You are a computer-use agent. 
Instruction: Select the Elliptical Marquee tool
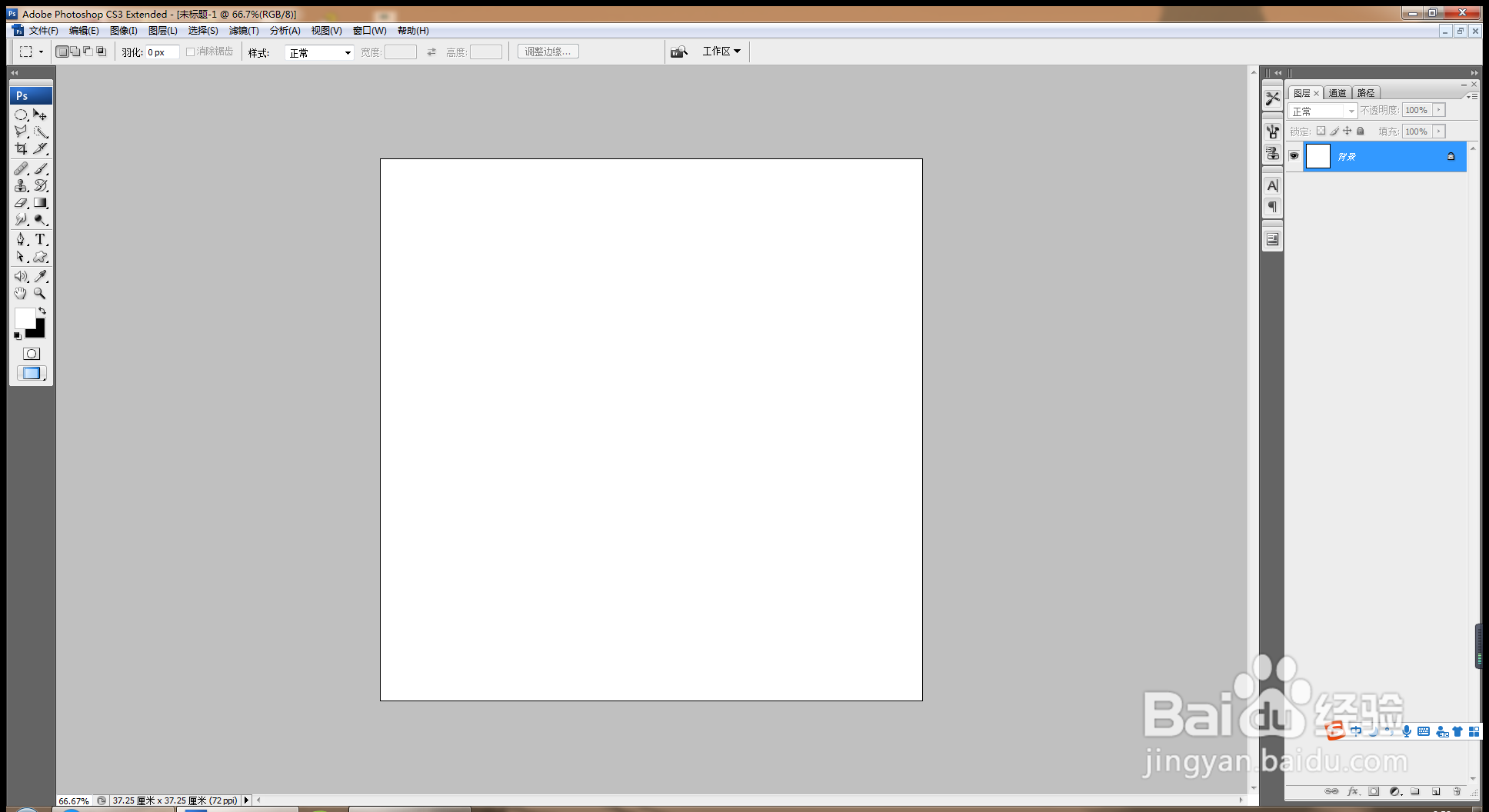[22, 115]
